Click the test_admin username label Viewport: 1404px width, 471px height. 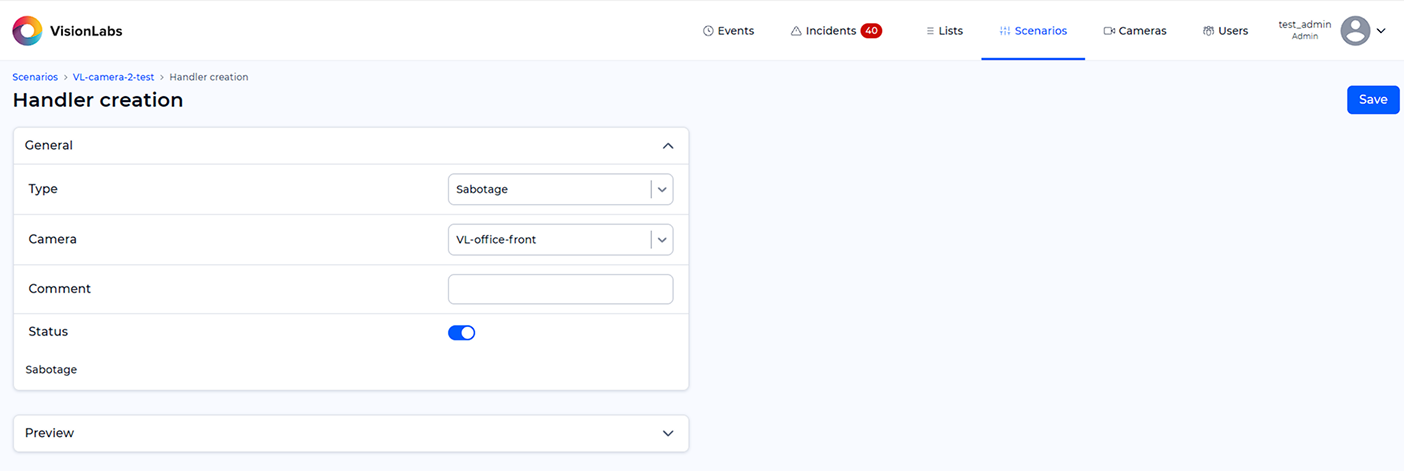[1305, 24]
